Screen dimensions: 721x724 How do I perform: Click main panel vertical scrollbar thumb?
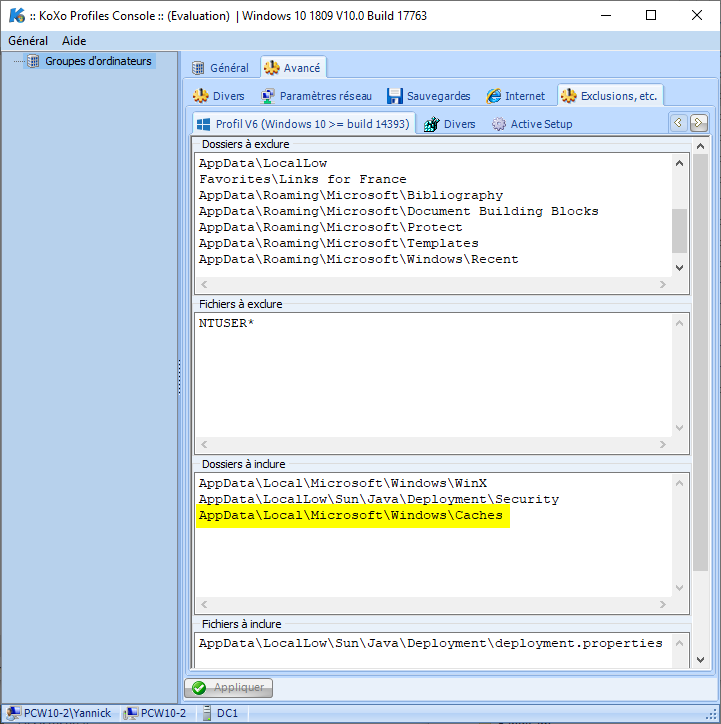tap(700, 362)
